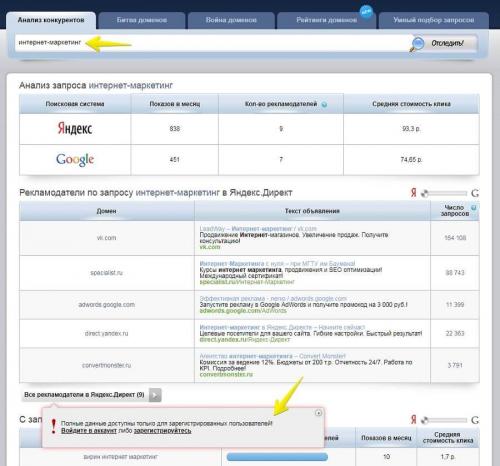Viewport: 500px width, 466px height.
Task: Click the green direct.yandex.ru ad URL
Action: 245,340
